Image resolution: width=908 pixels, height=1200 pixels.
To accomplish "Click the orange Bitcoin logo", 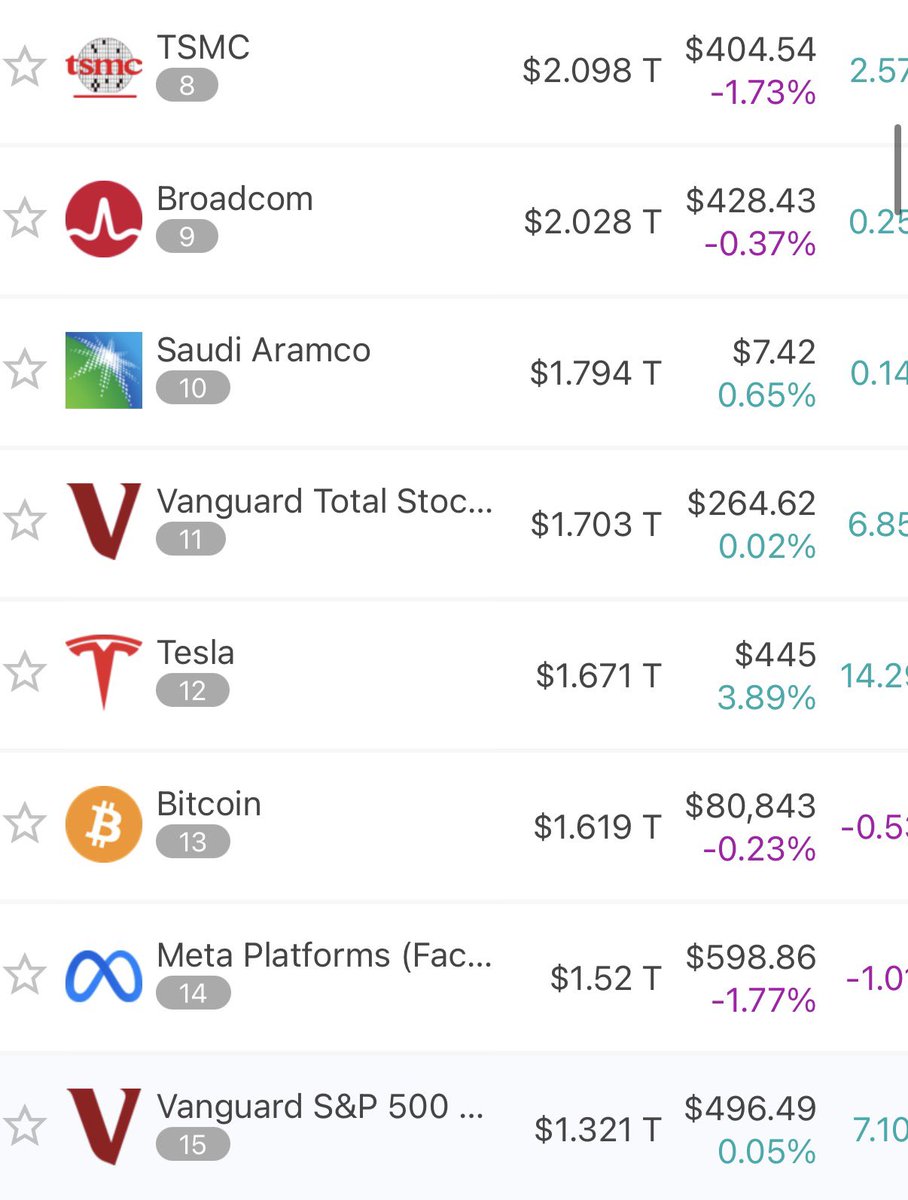I will click(x=104, y=824).
